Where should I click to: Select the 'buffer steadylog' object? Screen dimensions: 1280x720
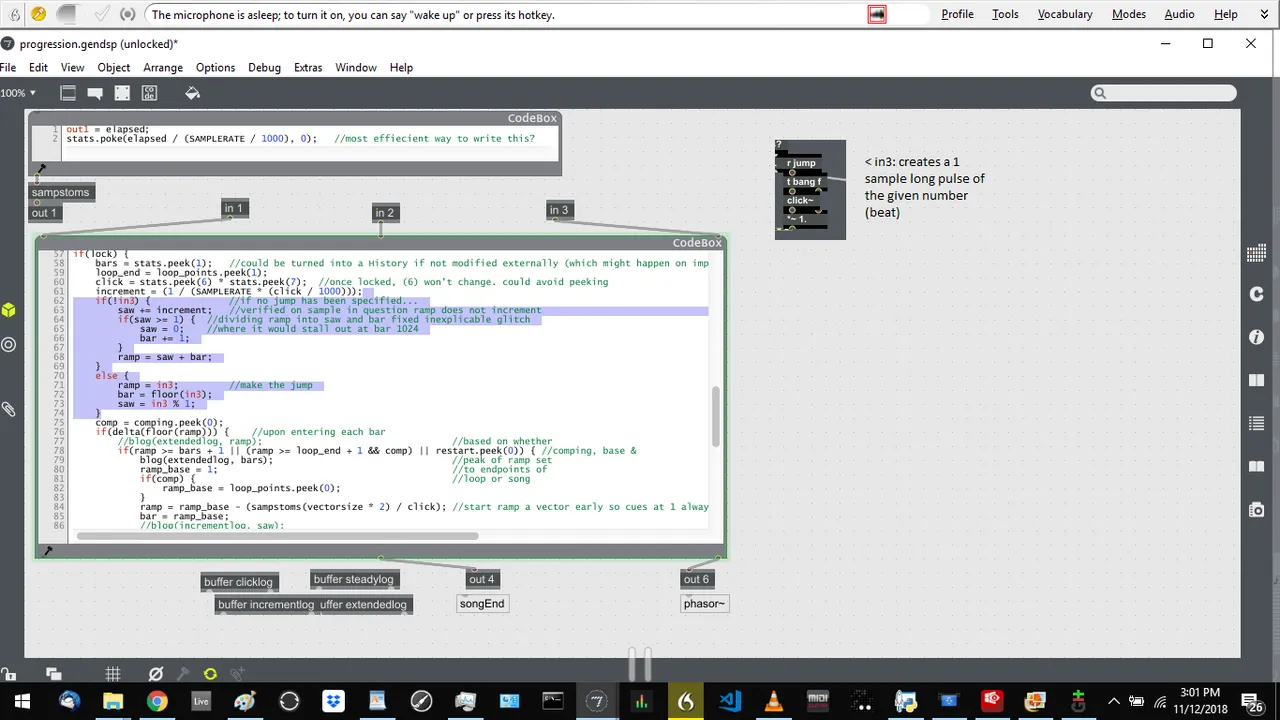pos(354,579)
